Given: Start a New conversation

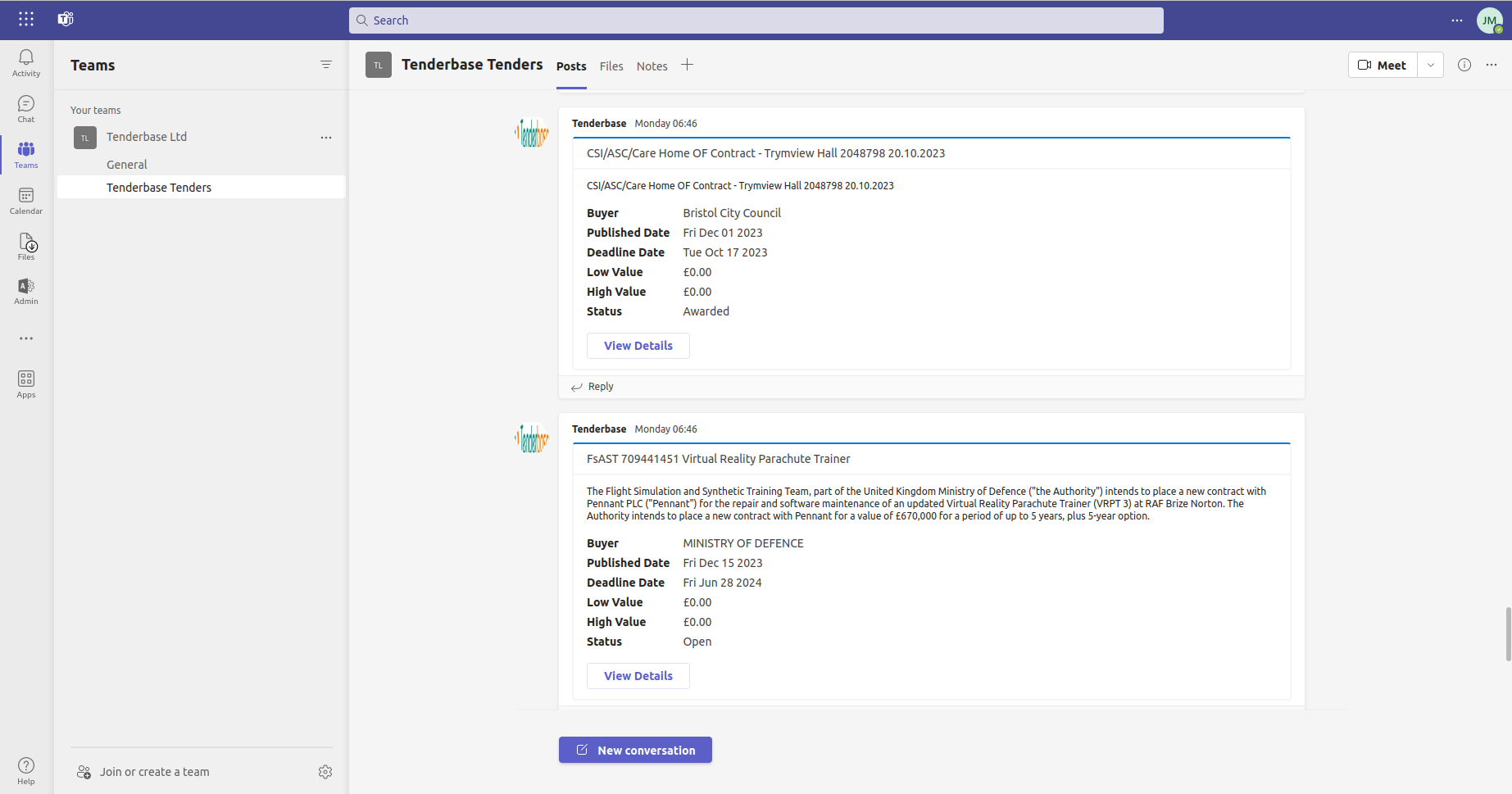Looking at the screenshot, I should coord(635,749).
